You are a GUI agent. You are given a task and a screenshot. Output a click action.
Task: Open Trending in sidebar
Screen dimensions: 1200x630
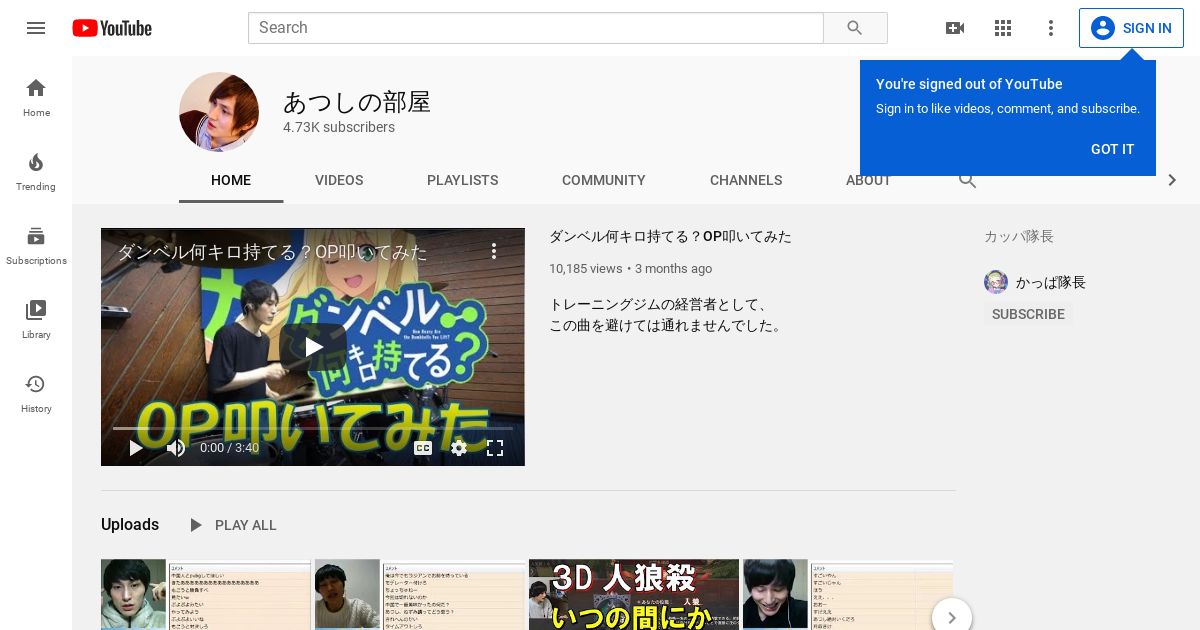click(x=36, y=171)
